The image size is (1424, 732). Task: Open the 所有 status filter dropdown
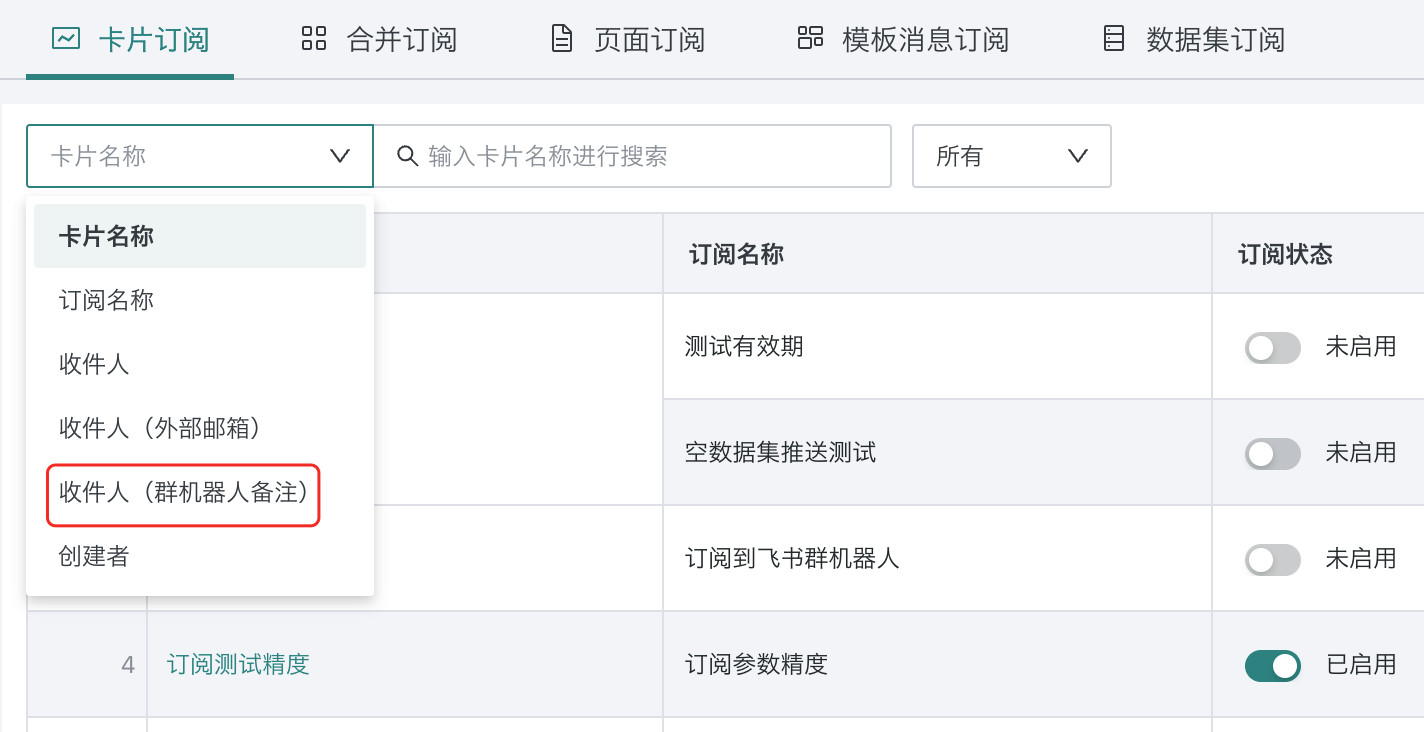click(x=1011, y=156)
